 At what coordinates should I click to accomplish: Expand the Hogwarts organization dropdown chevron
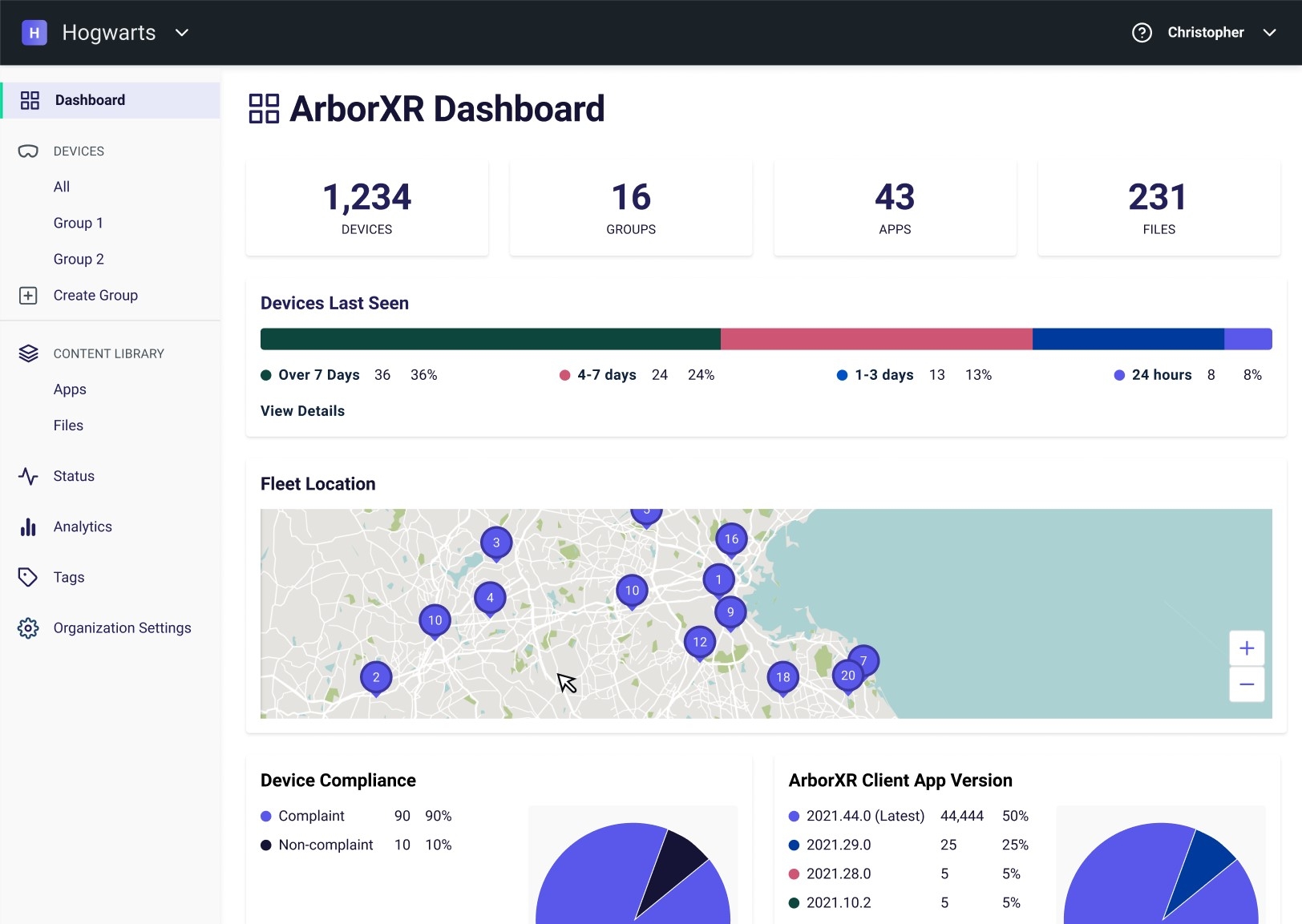point(182,33)
